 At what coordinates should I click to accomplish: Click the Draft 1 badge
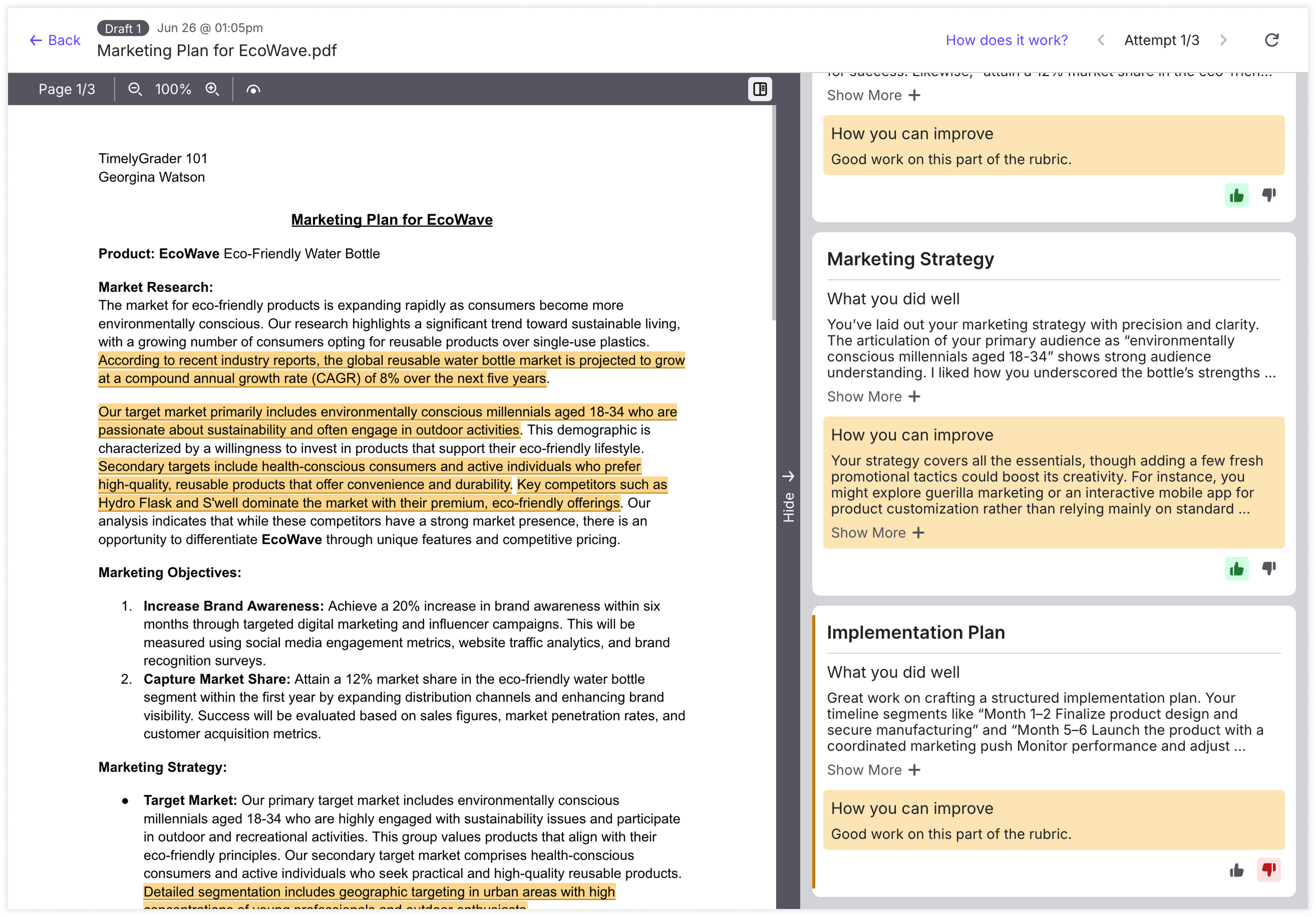[123, 28]
